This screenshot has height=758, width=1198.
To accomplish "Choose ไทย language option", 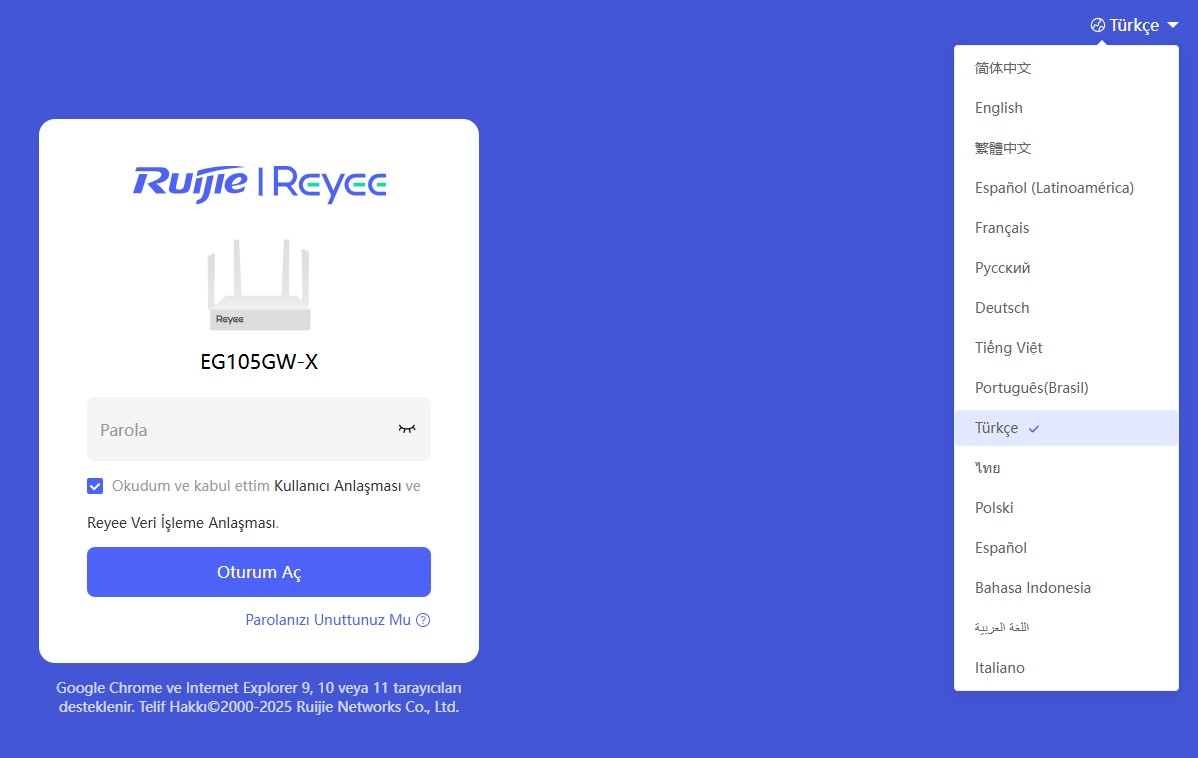I will (x=1066, y=468).
